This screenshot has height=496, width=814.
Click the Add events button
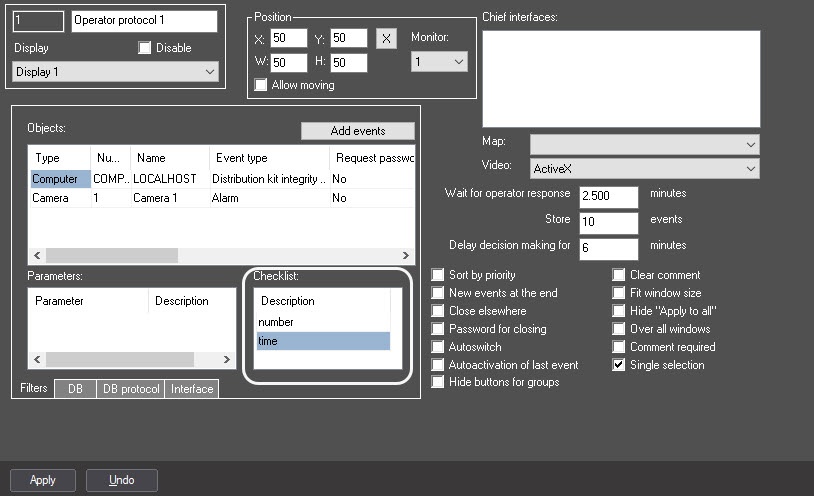(x=357, y=131)
